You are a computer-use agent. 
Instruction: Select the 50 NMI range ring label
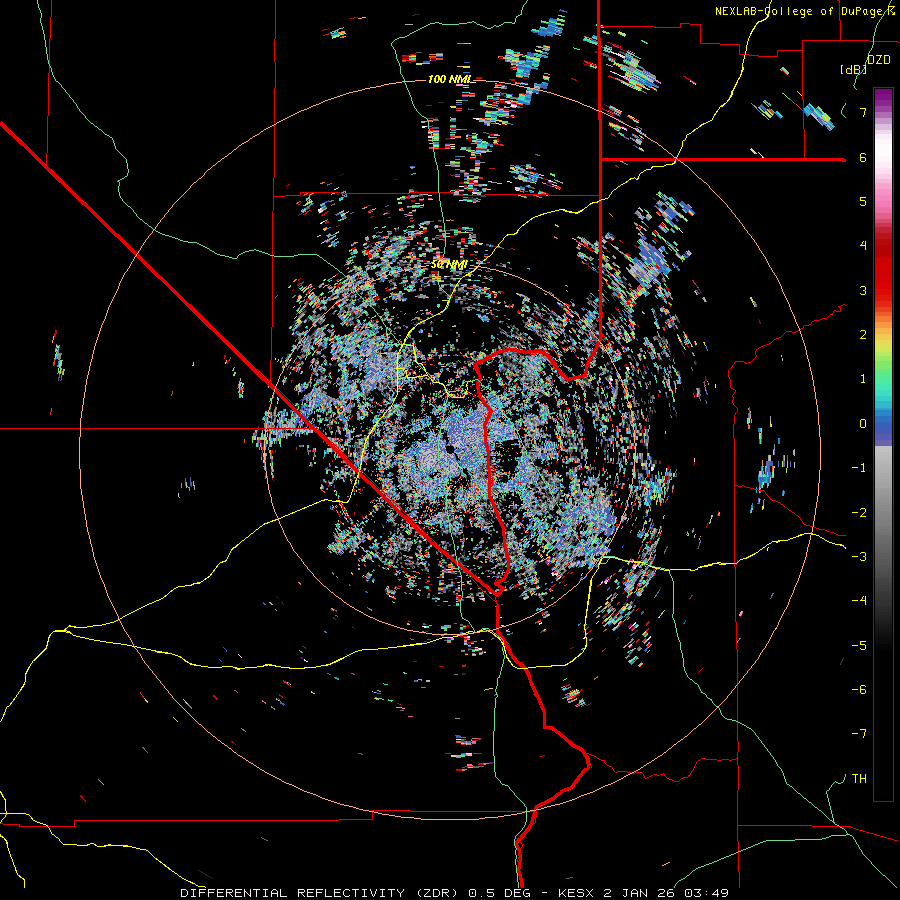point(449,265)
